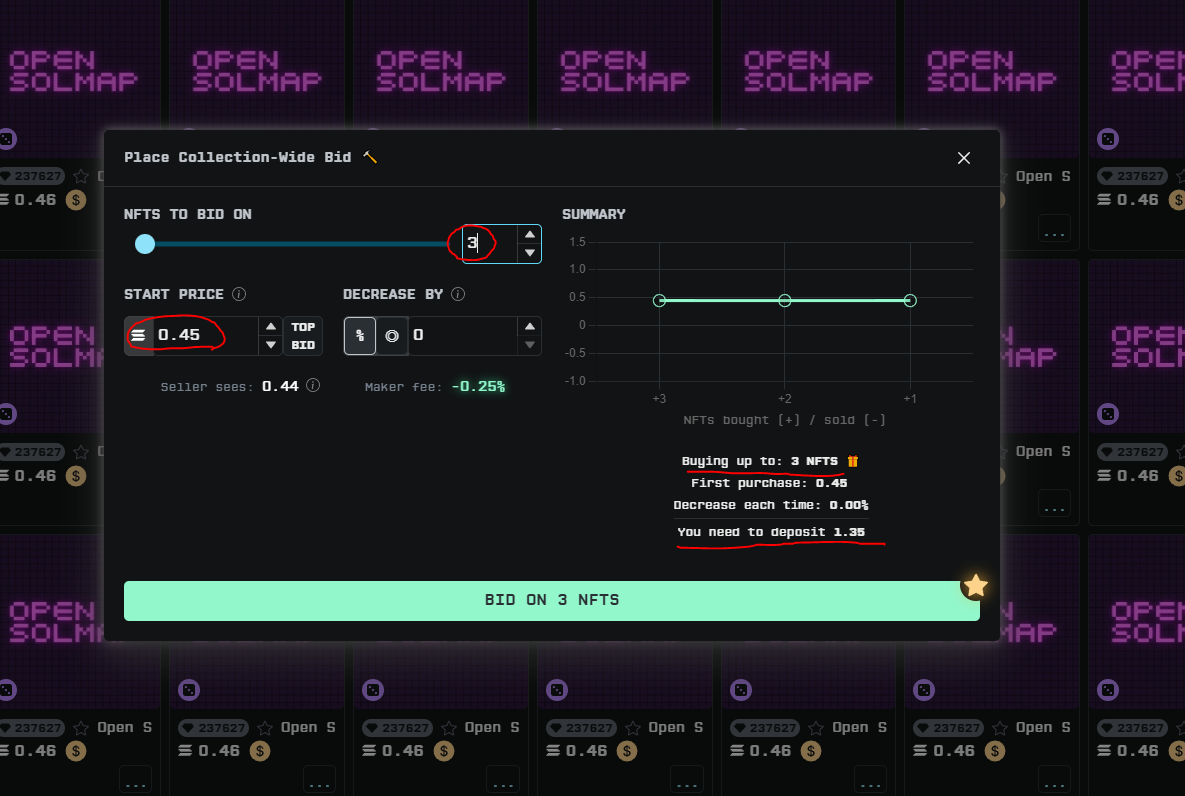Click the 'DECREASE BY' label text
The height and width of the screenshot is (796, 1185).
pos(393,294)
